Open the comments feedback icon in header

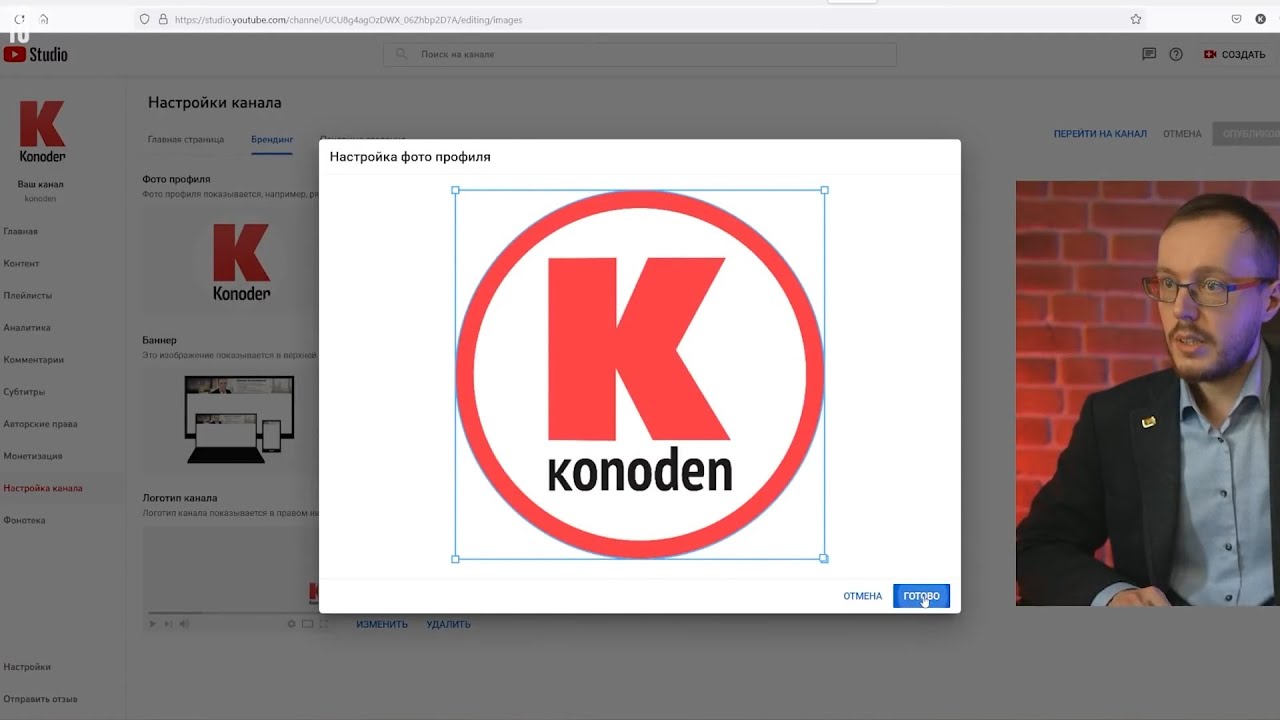(x=1149, y=54)
